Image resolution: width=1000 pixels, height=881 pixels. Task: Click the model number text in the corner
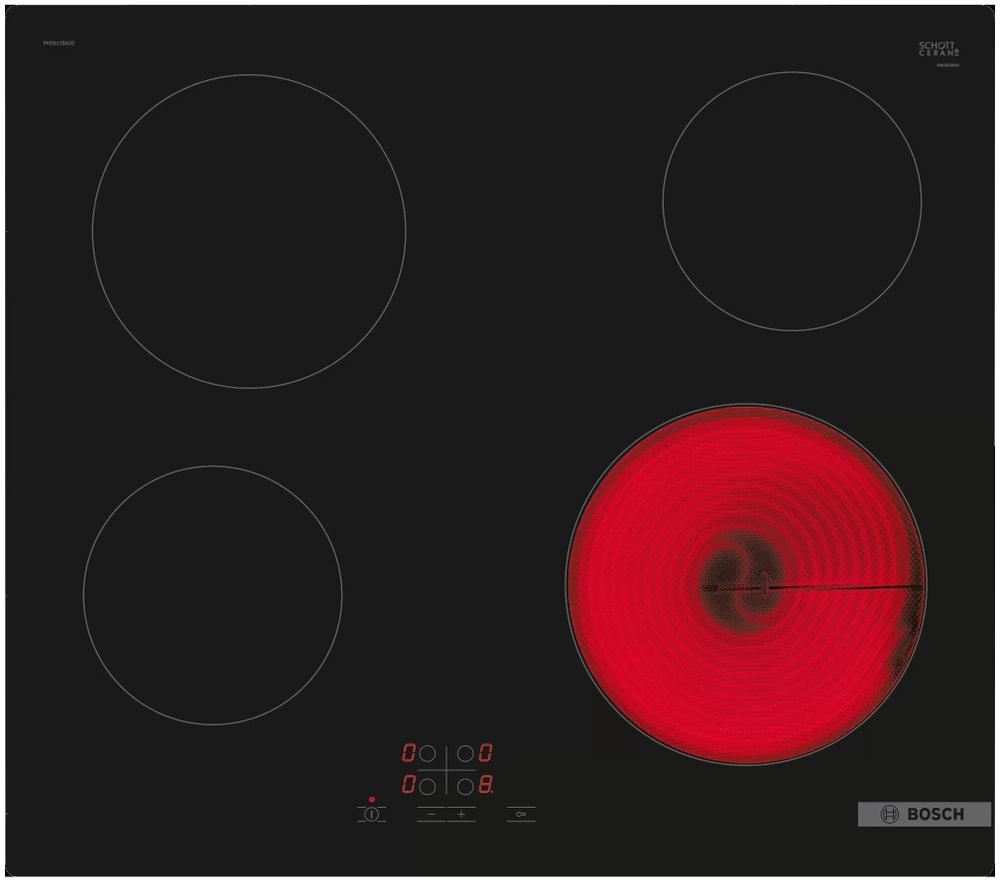click(x=59, y=43)
